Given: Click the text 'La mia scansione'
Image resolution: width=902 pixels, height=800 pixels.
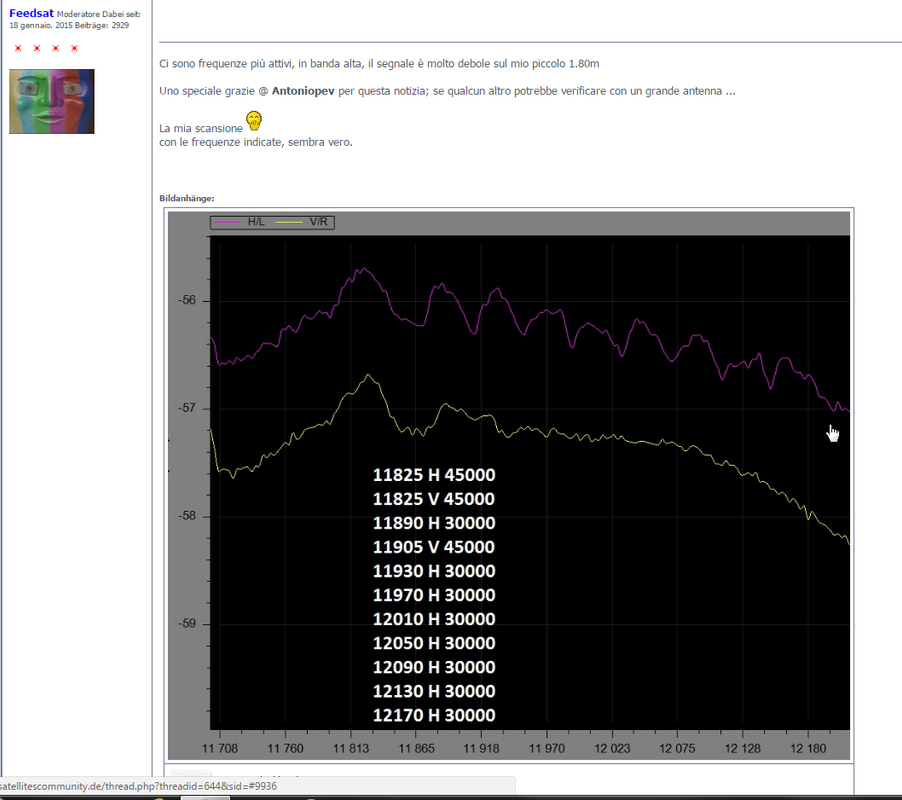Looking at the screenshot, I should tap(201, 128).
